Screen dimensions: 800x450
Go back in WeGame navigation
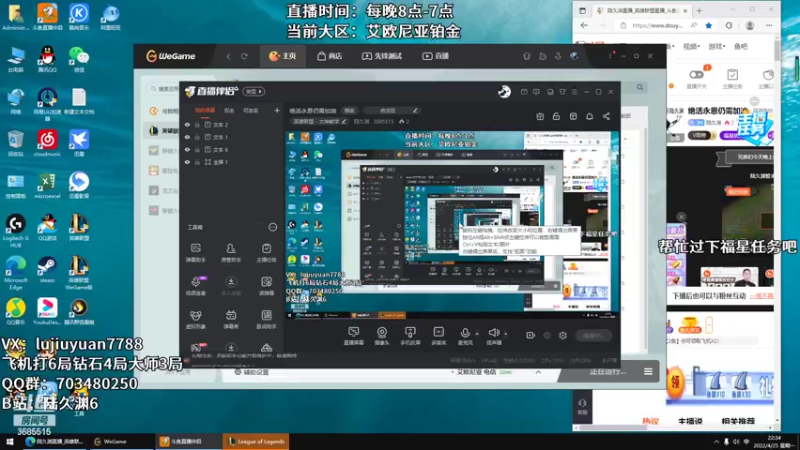228,56
